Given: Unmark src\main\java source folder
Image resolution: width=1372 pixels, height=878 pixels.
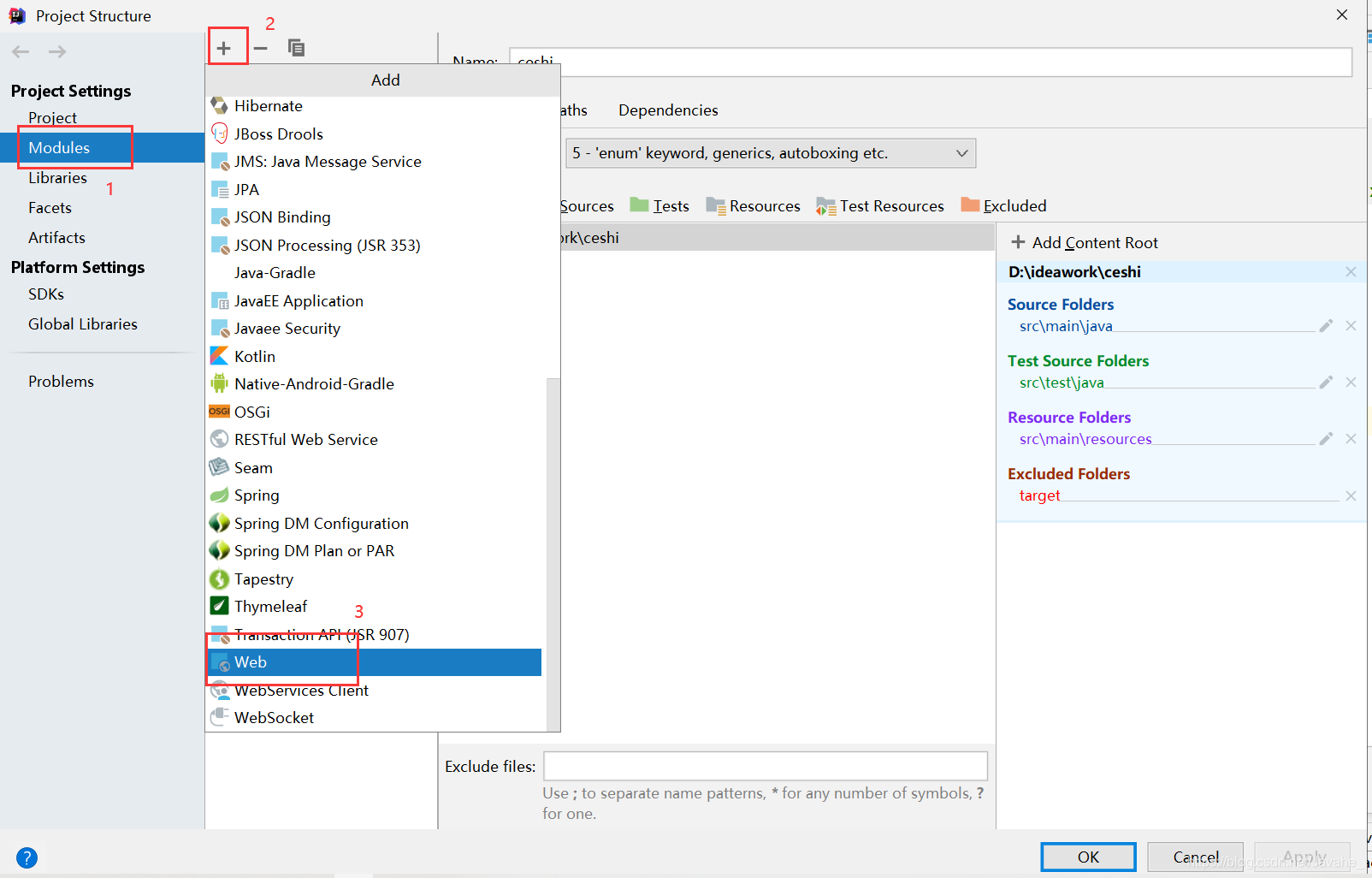Looking at the screenshot, I should pyautogui.click(x=1351, y=326).
